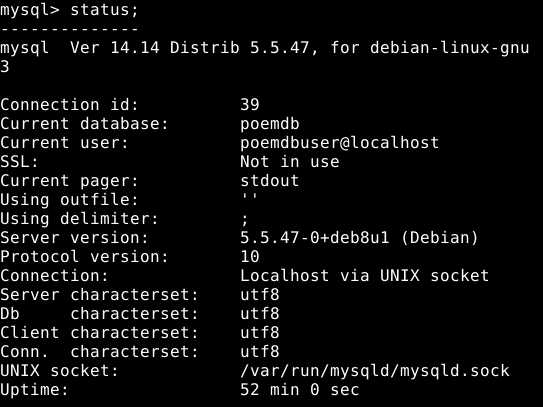Click the Current database label
This screenshot has height=407, width=543.
tap(84, 124)
